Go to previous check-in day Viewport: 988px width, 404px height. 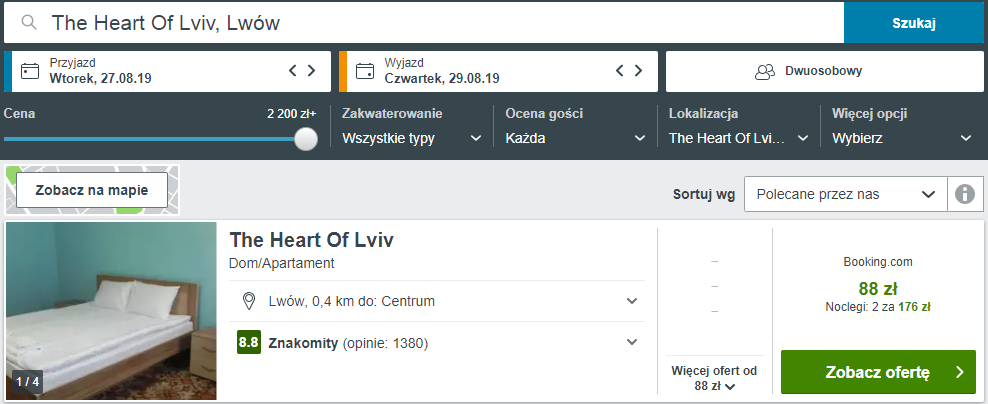tap(293, 71)
